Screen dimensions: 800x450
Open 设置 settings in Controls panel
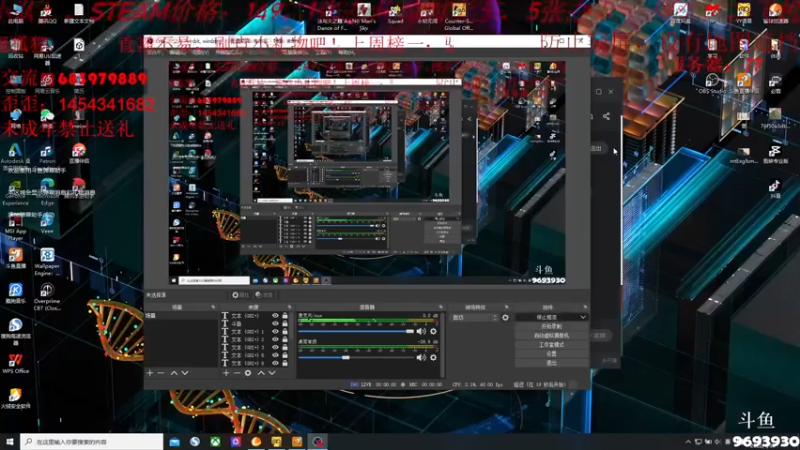(x=551, y=354)
